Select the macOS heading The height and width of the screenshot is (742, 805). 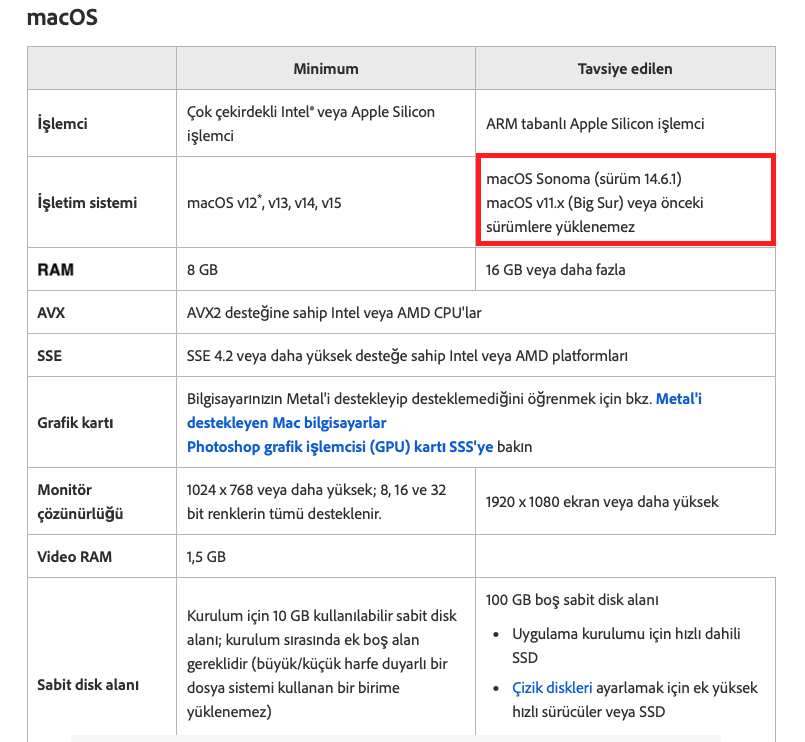tap(60, 17)
